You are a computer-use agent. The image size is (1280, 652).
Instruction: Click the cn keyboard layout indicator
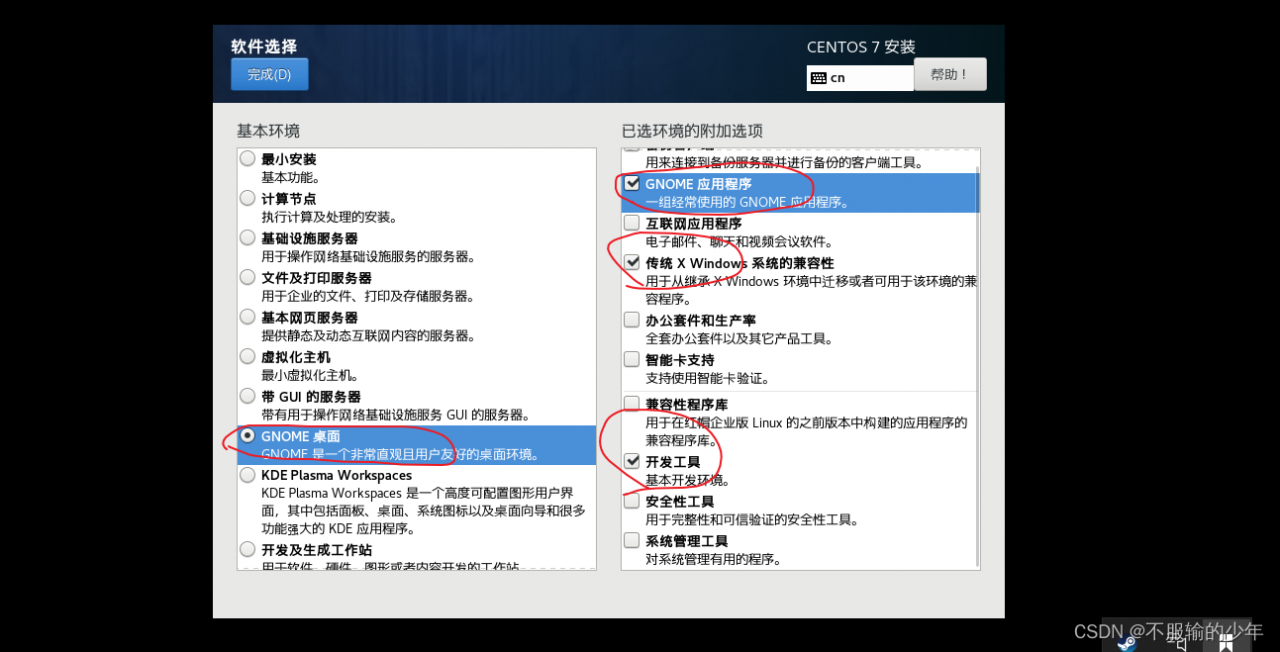point(860,77)
